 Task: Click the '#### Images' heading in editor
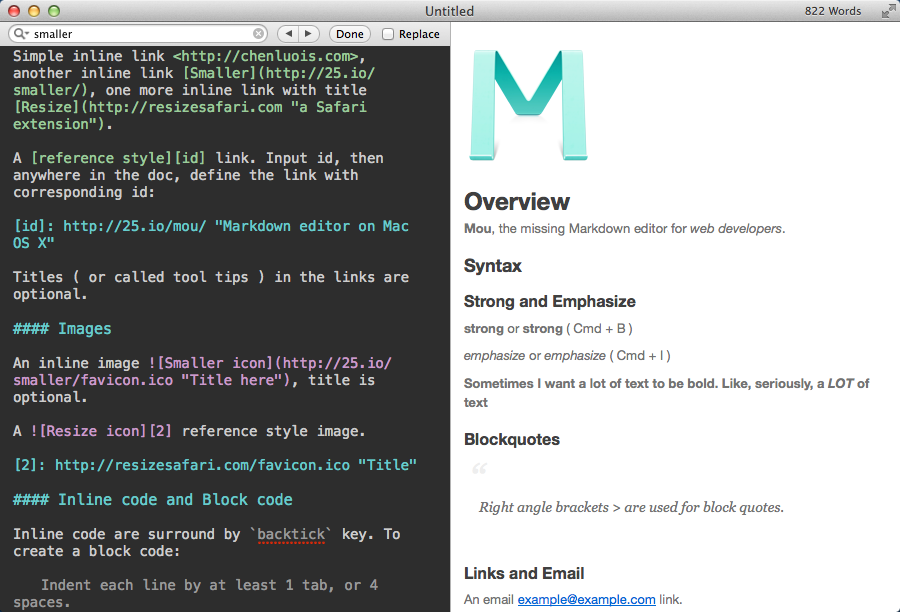tap(62, 329)
